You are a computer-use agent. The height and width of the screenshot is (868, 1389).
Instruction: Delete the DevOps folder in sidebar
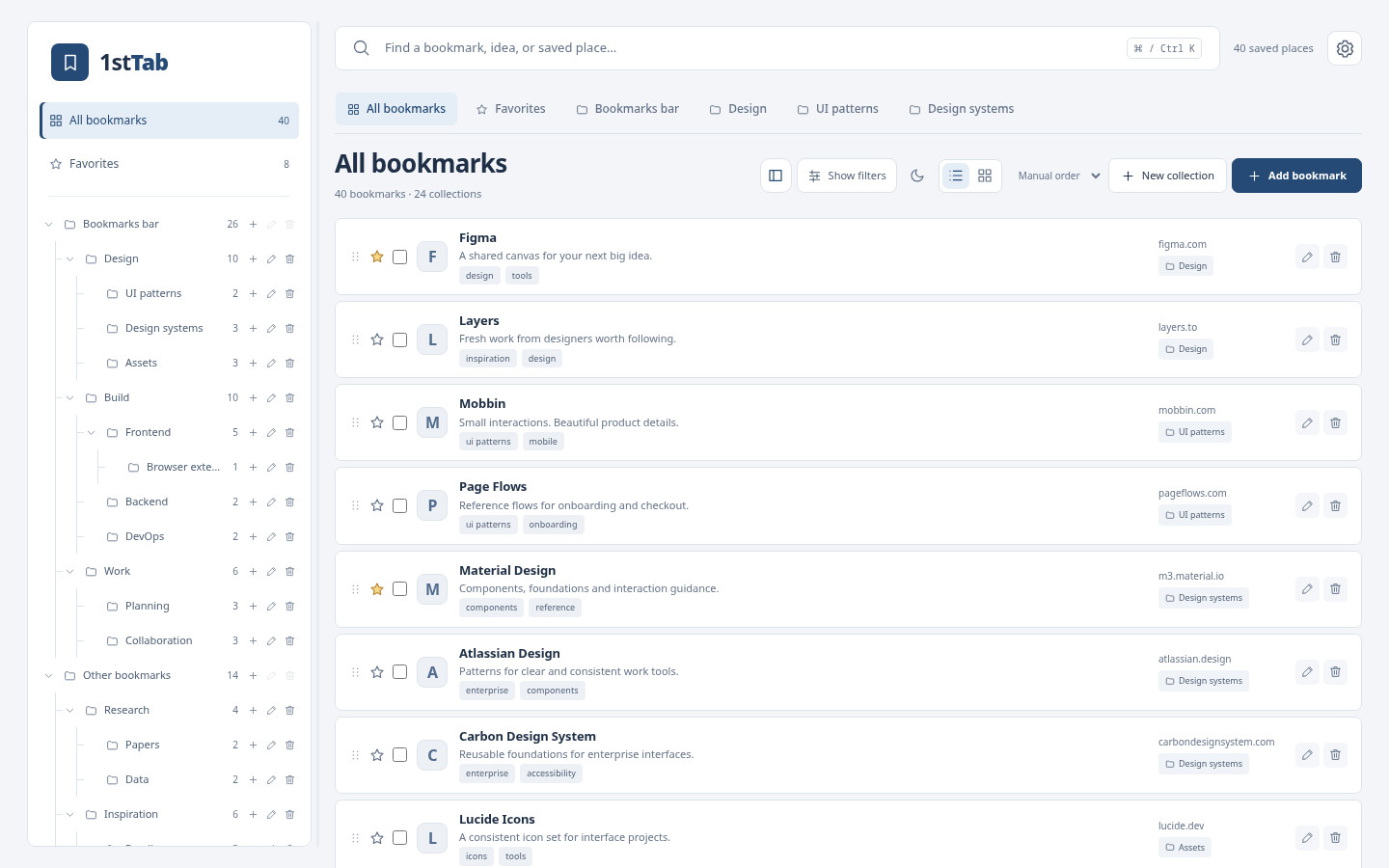coord(289,537)
